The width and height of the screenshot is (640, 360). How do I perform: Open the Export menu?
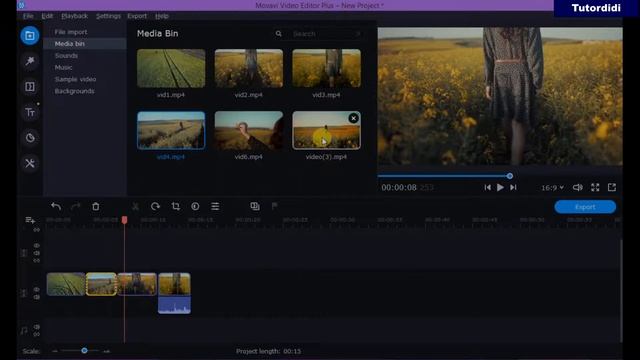pos(137,16)
